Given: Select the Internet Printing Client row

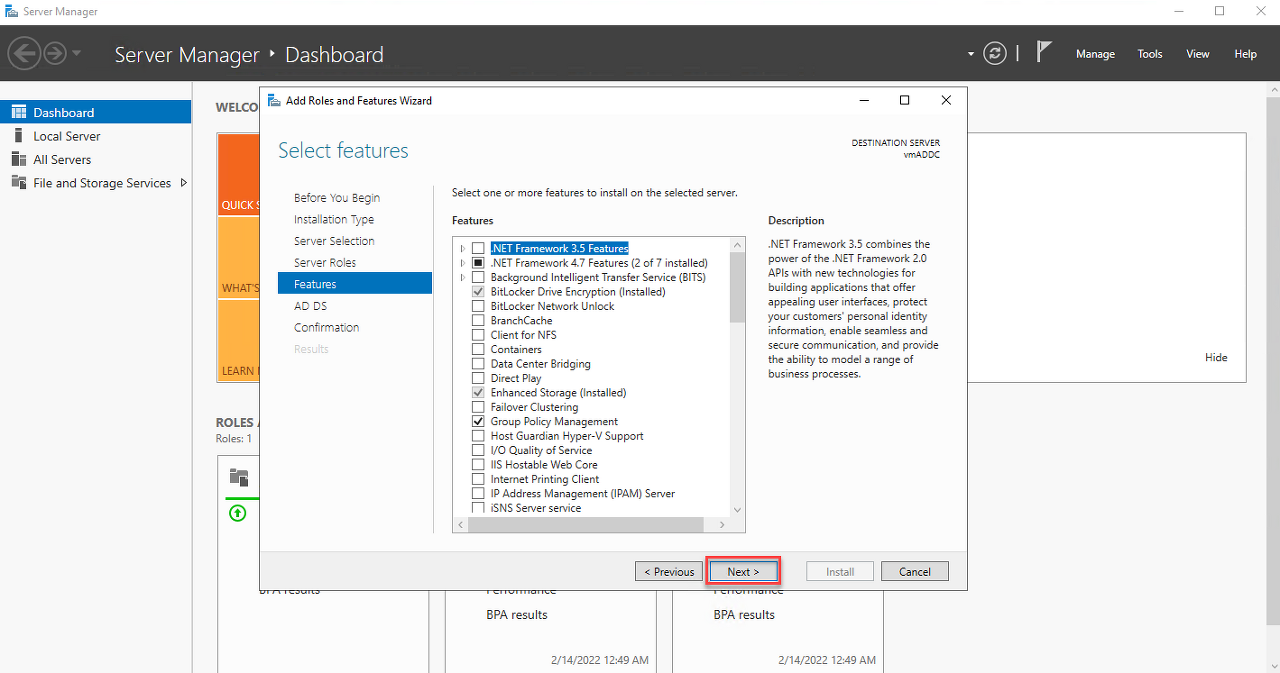Looking at the screenshot, I should click(545, 479).
